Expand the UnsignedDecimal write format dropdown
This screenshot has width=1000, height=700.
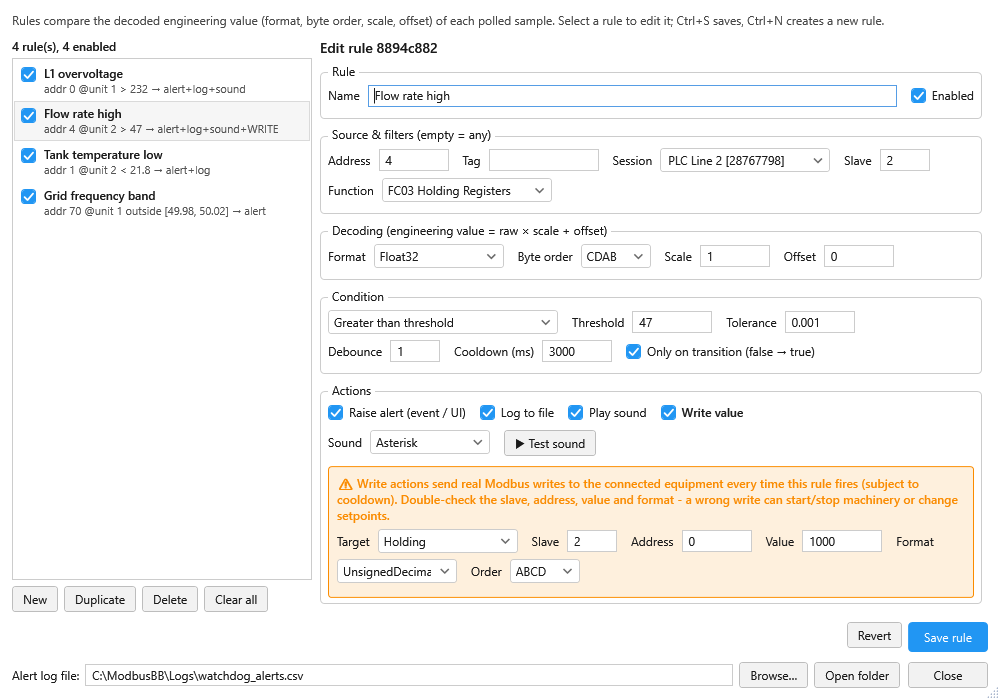coord(397,571)
